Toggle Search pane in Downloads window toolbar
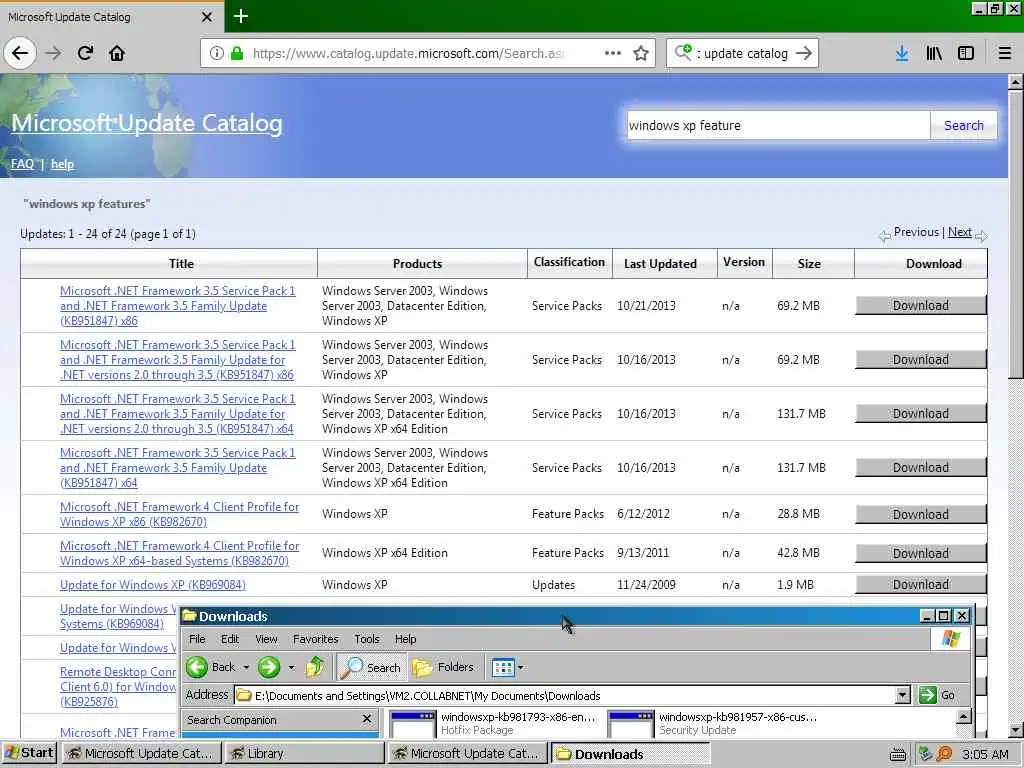Screen dimensions: 1024x768 [372, 667]
